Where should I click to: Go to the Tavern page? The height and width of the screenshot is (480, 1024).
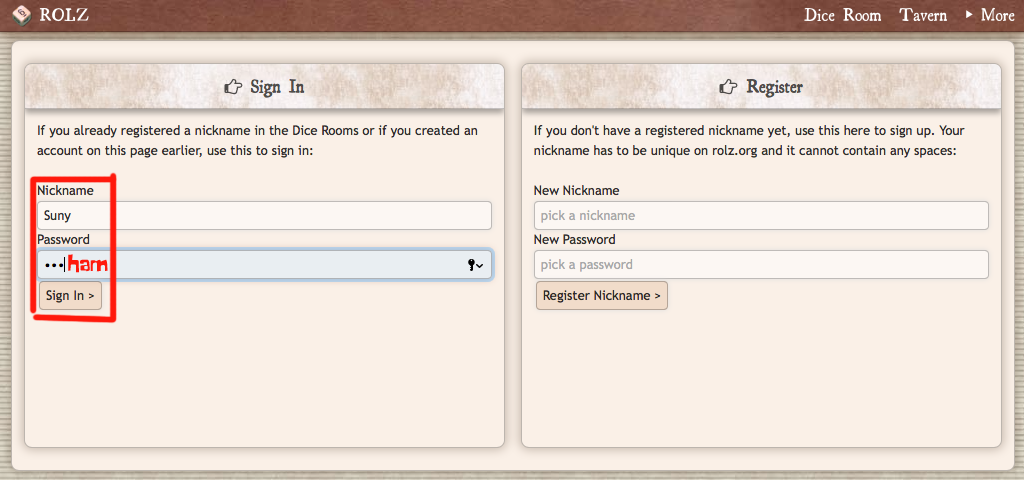coord(923,15)
